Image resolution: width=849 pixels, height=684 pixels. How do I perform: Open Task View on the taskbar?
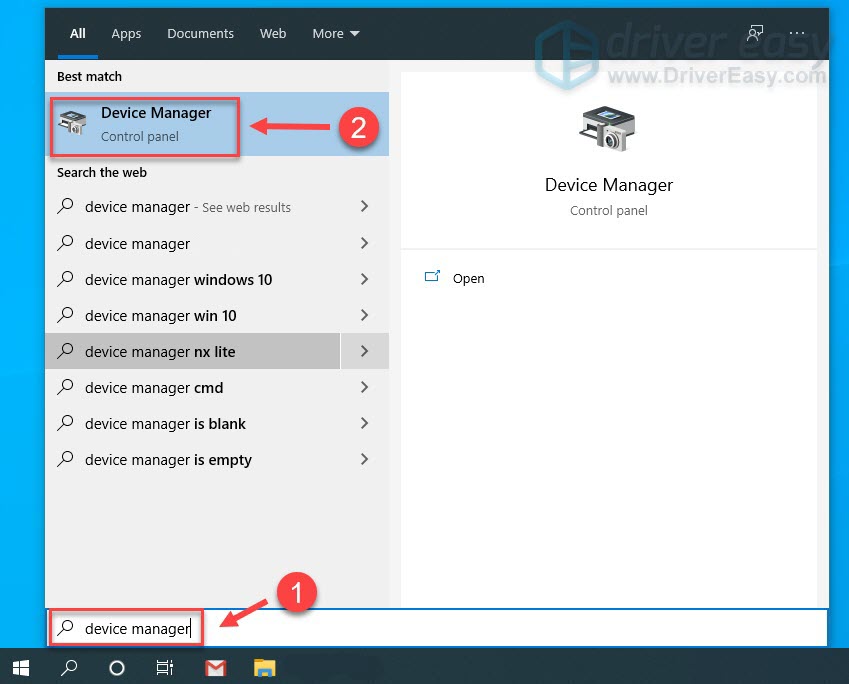166,667
